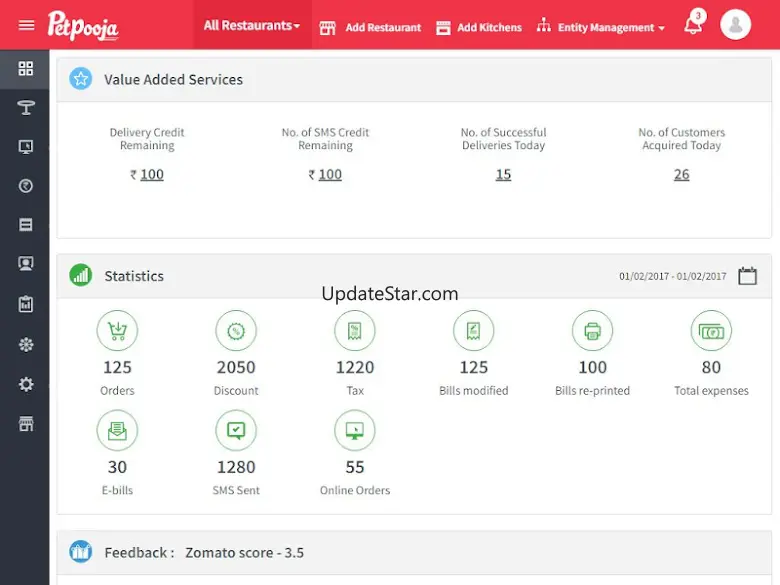
Task: Click the Tax receipt icon
Action: 355,331
